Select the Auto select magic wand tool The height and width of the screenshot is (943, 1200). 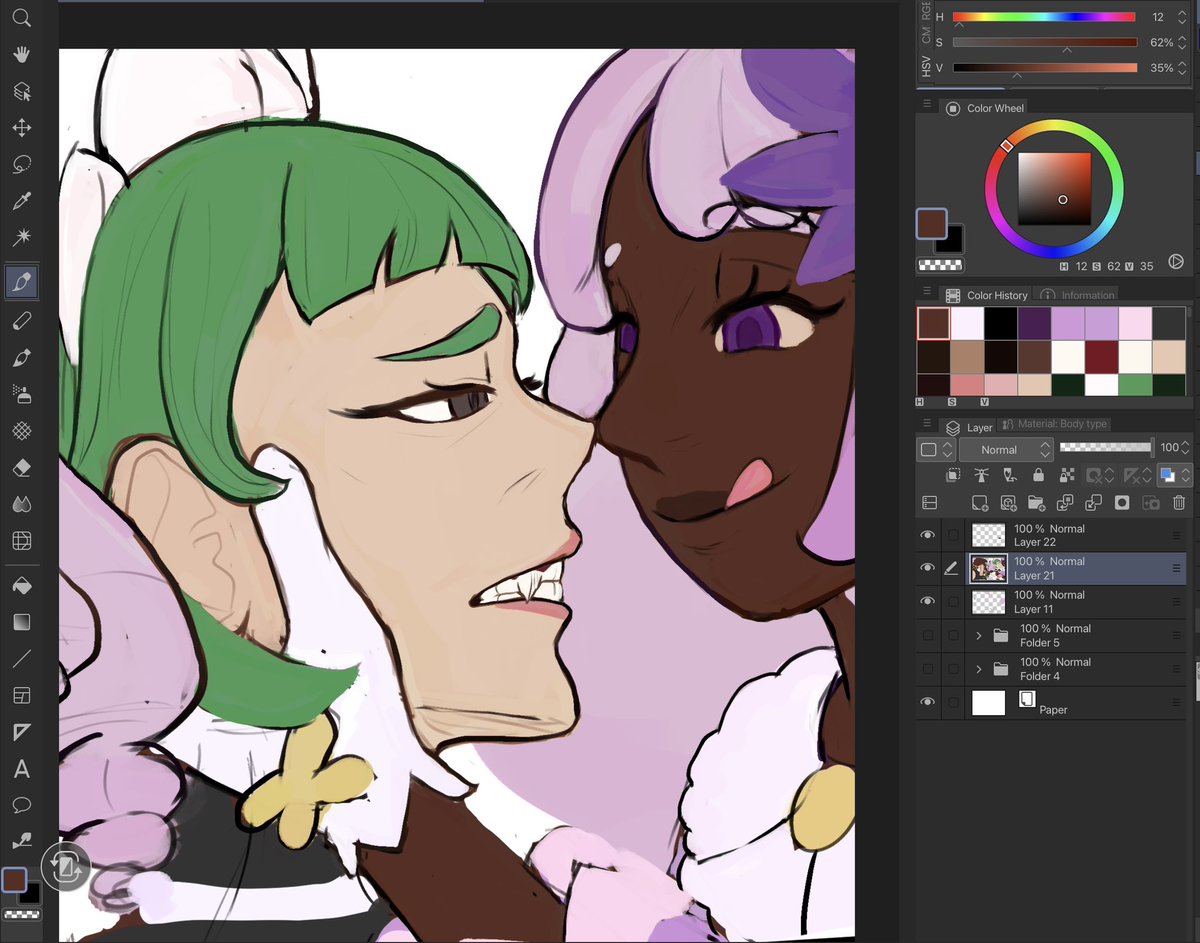click(21, 238)
